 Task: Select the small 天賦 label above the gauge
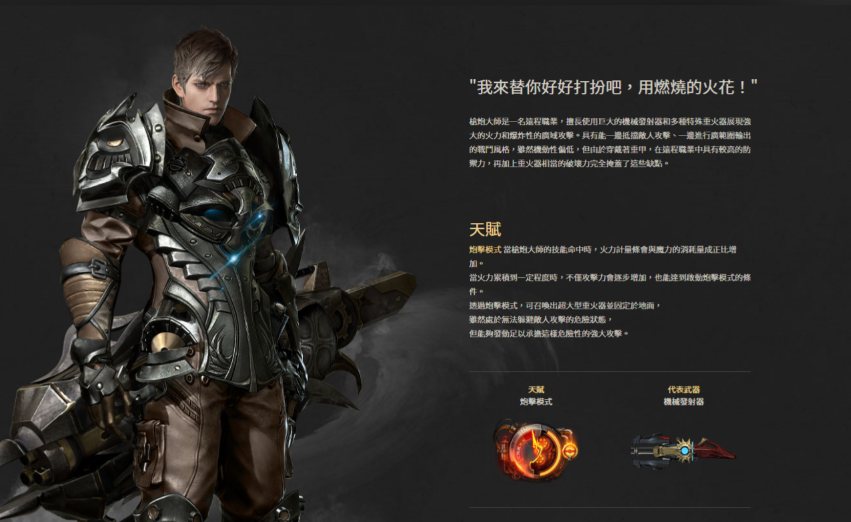pyautogui.click(x=536, y=390)
